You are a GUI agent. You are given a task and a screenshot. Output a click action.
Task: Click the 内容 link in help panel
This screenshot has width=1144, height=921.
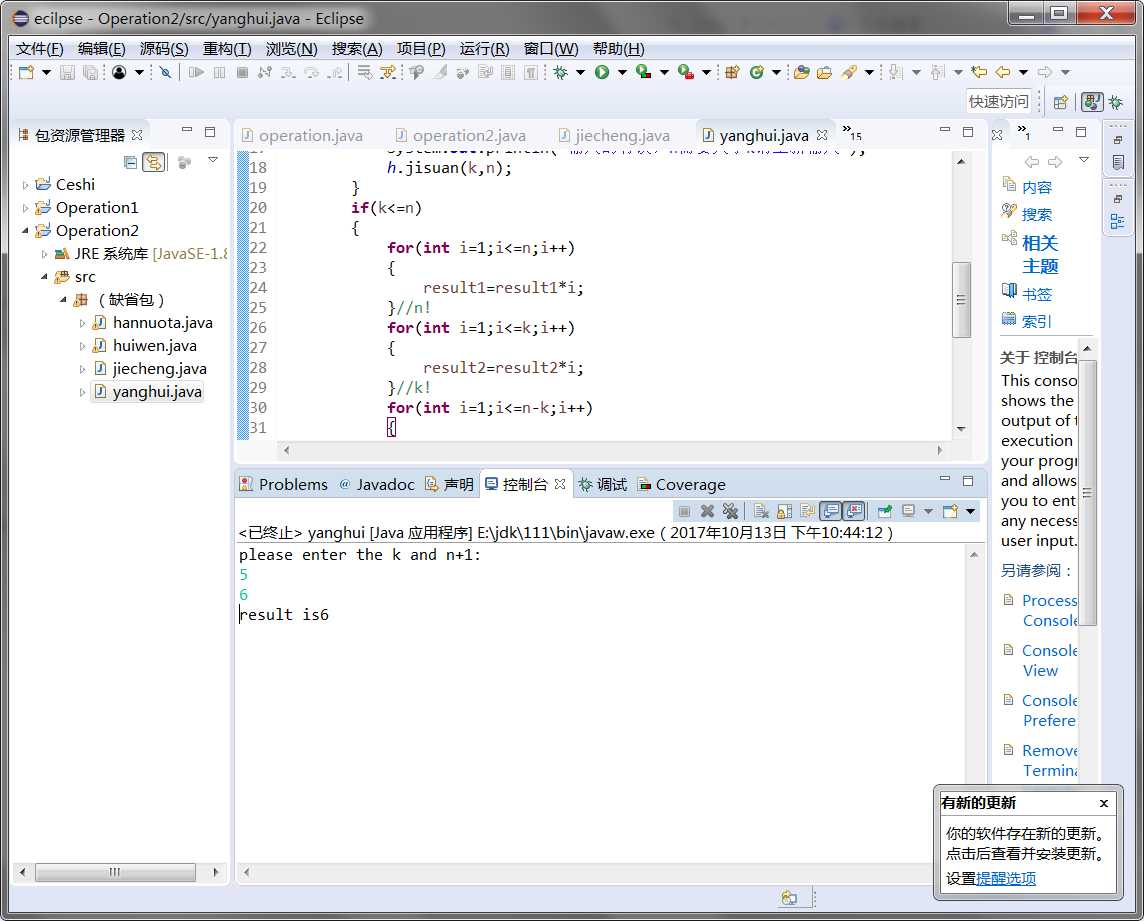coord(1036,188)
